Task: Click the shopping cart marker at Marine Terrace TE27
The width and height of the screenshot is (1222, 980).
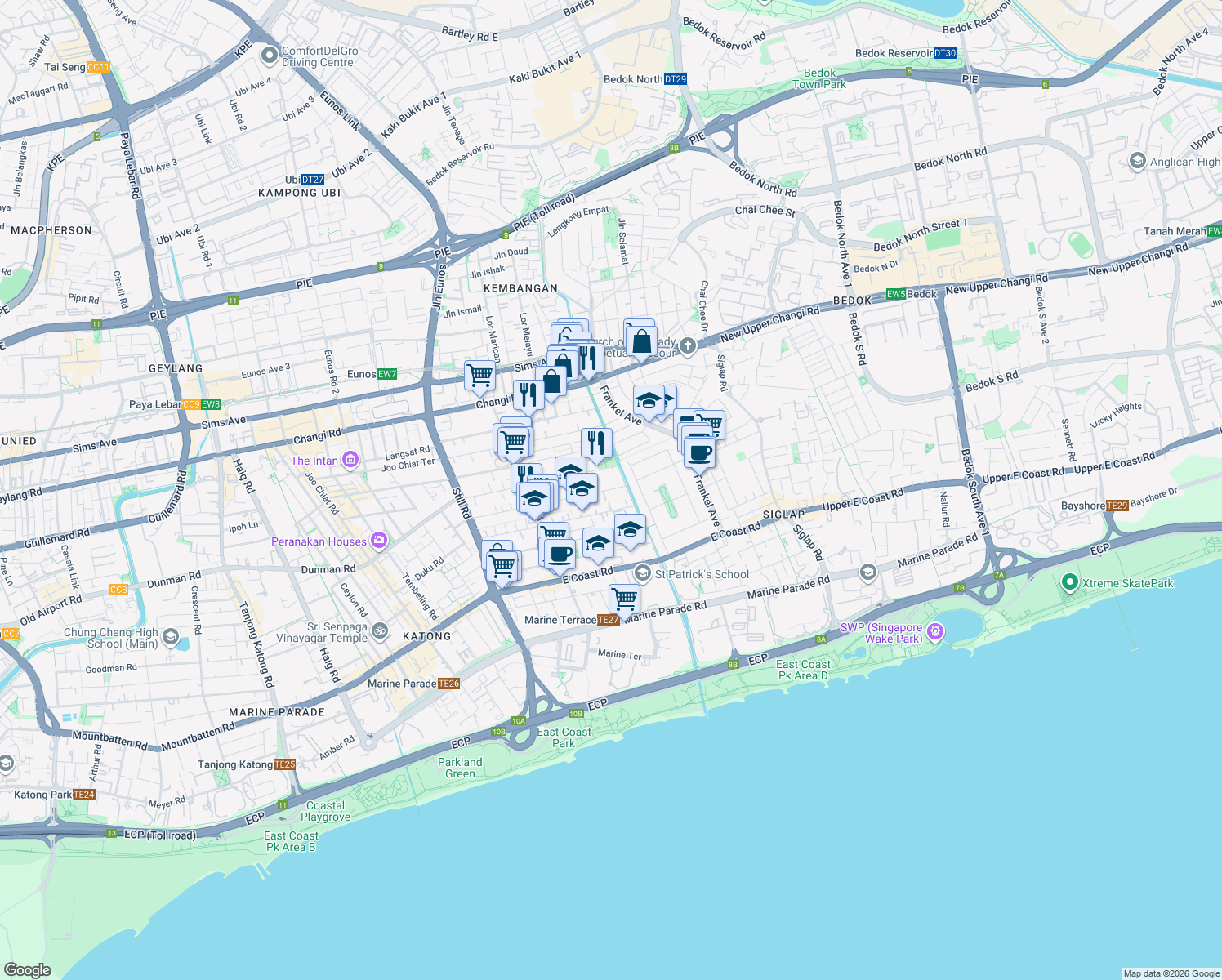Action: pyautogui.click(x=625, y=600)
